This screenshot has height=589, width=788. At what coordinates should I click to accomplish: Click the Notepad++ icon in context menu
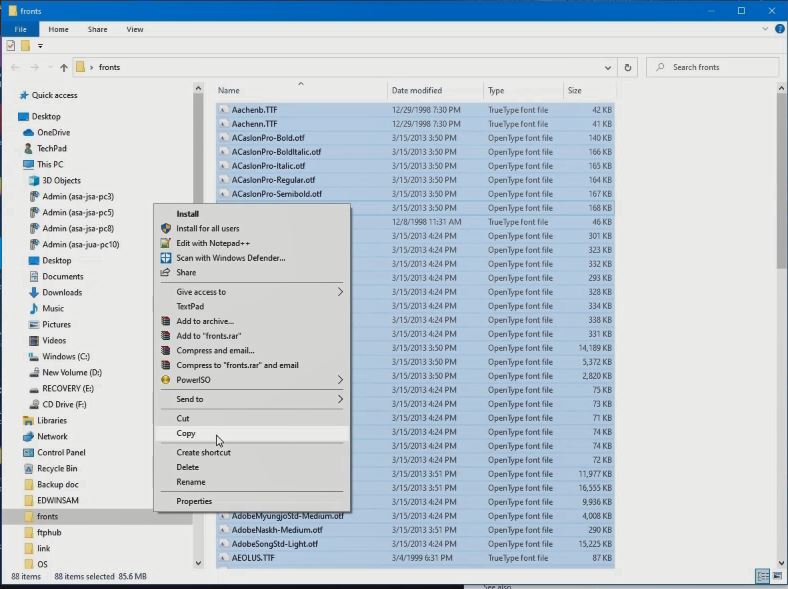[166, 243]
